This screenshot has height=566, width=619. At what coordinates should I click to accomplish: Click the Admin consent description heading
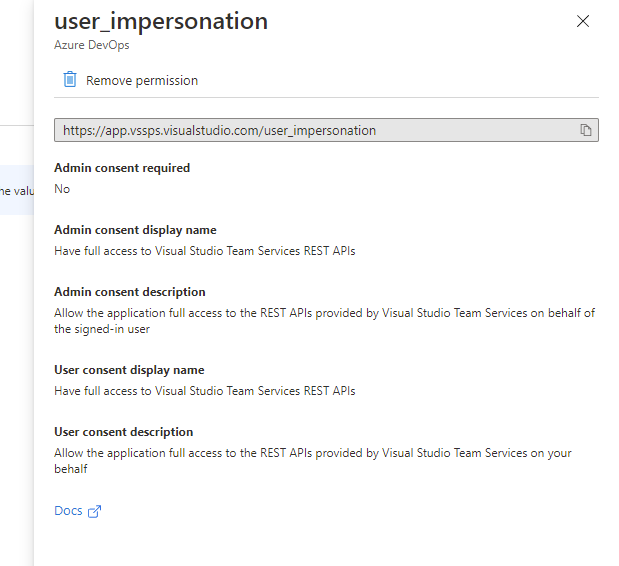(x=130, y=292)
